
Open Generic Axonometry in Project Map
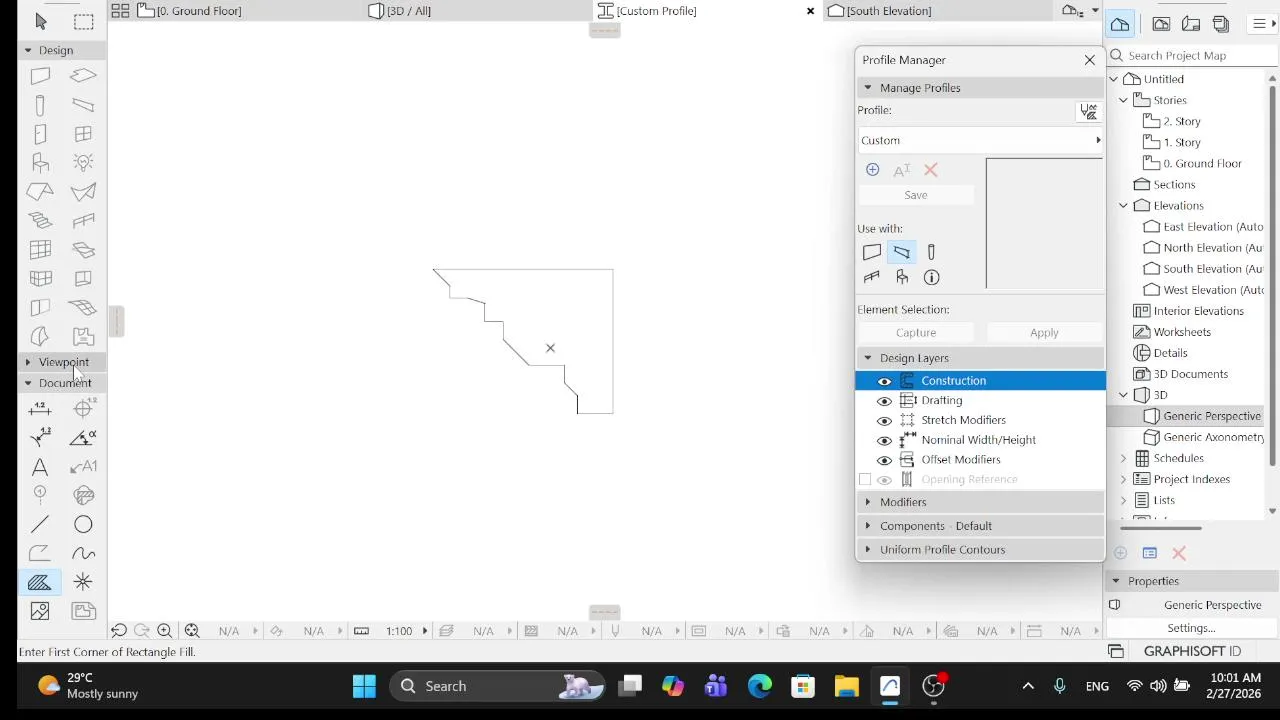point(1203,437)
